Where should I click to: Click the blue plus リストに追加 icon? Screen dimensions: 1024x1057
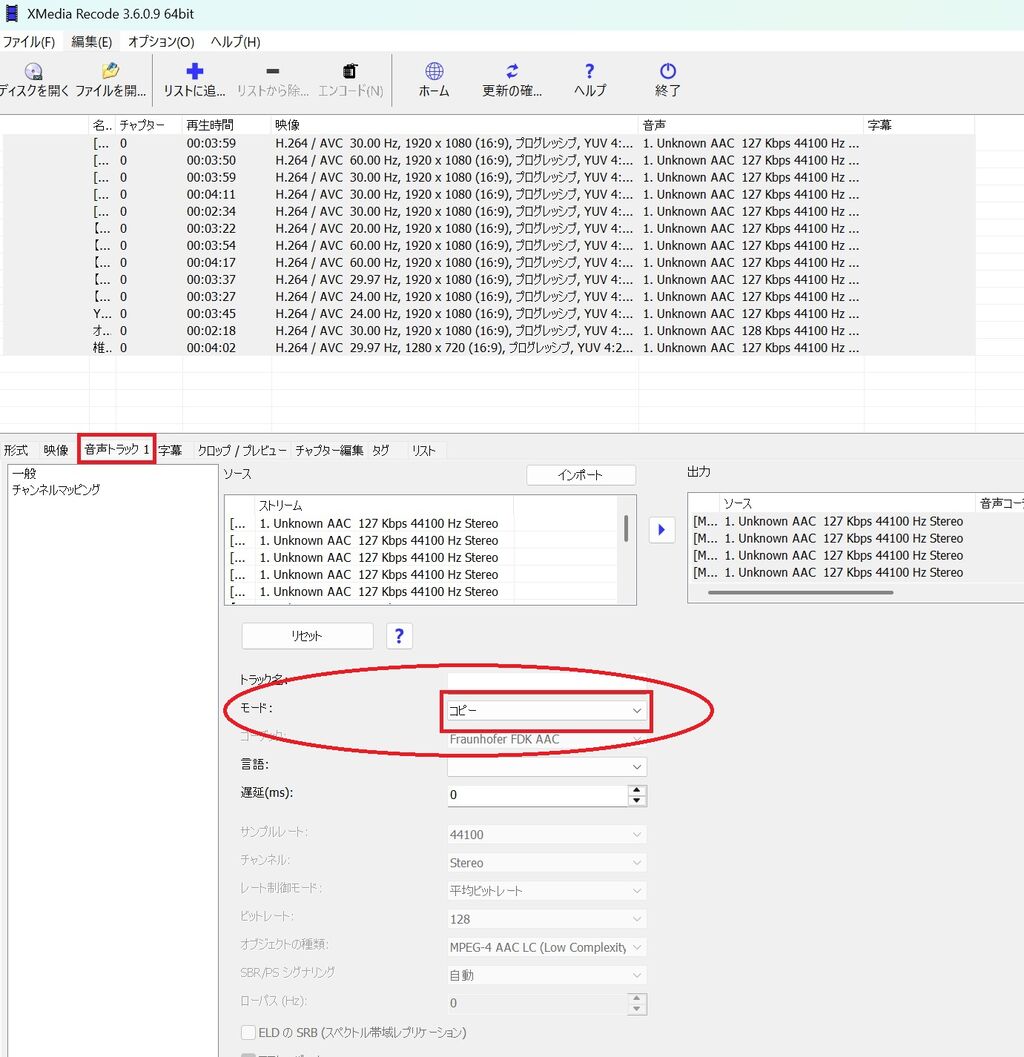tap(195, 71)
